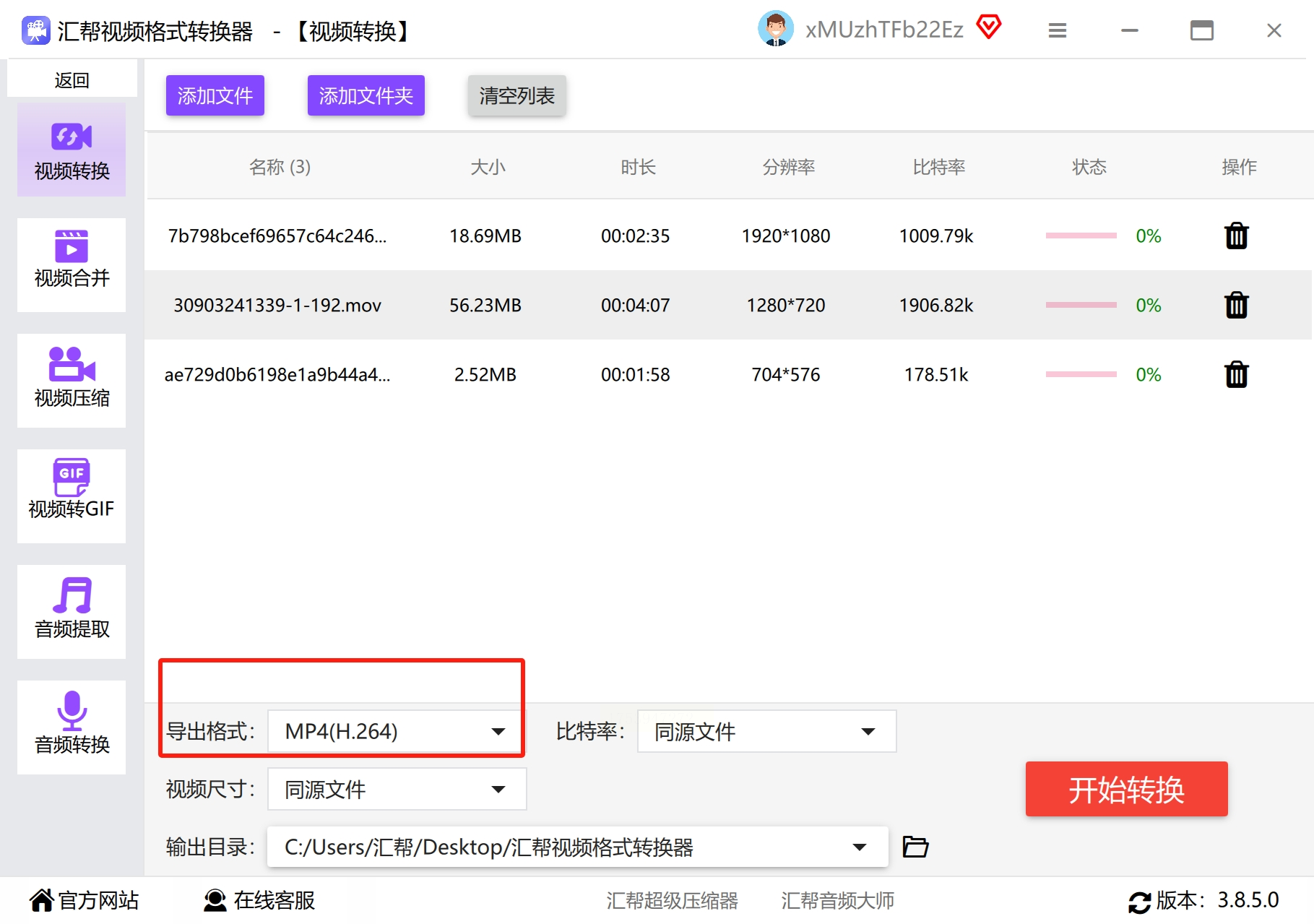Expand the 输出目录 path dropdown
The width and height of the screenshot is (1314, 924).
[x=577, y=847]
